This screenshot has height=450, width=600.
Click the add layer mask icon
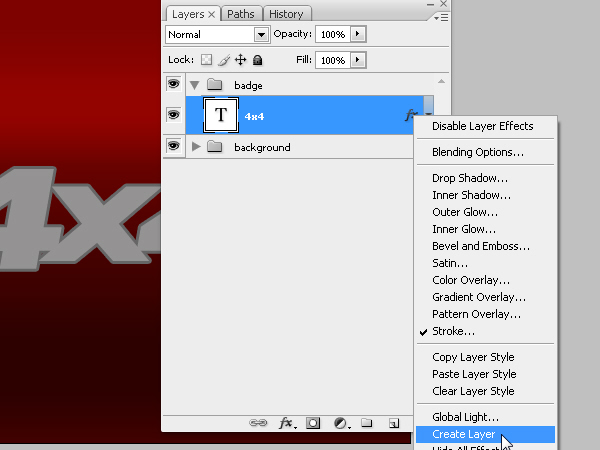pos(313,423)
